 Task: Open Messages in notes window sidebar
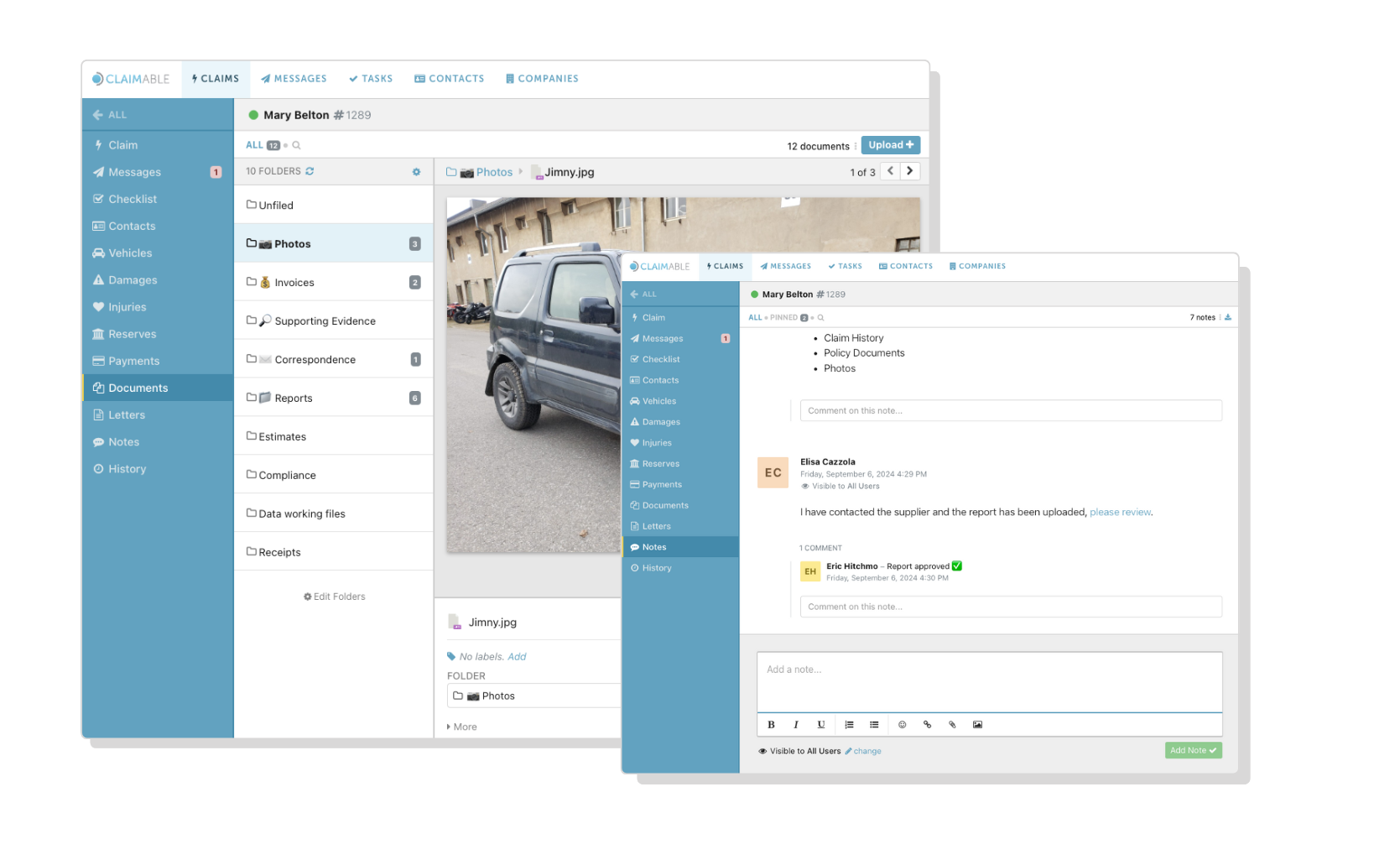pos(680,338)
